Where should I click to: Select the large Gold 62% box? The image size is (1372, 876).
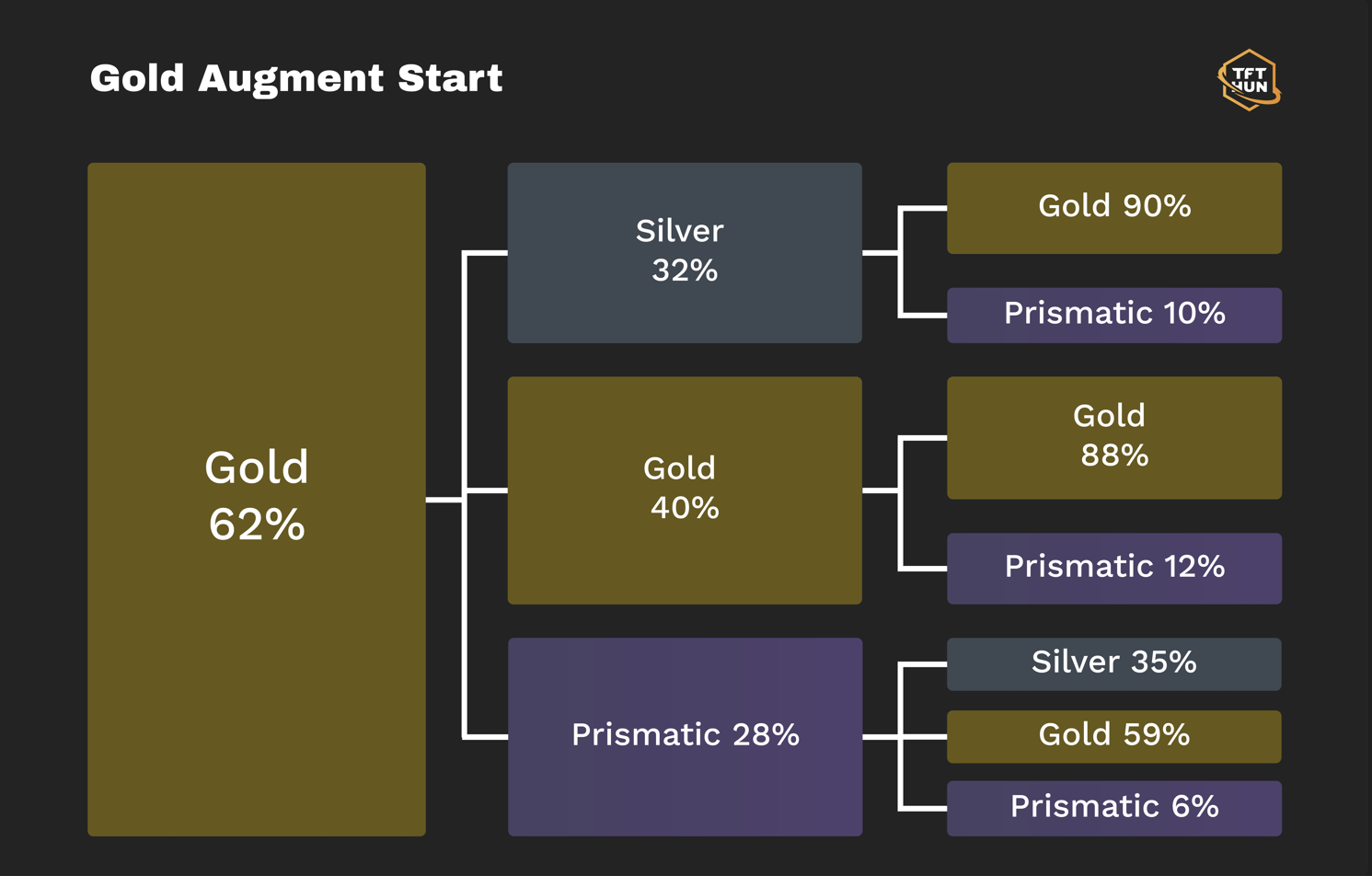tap(257, 500)
